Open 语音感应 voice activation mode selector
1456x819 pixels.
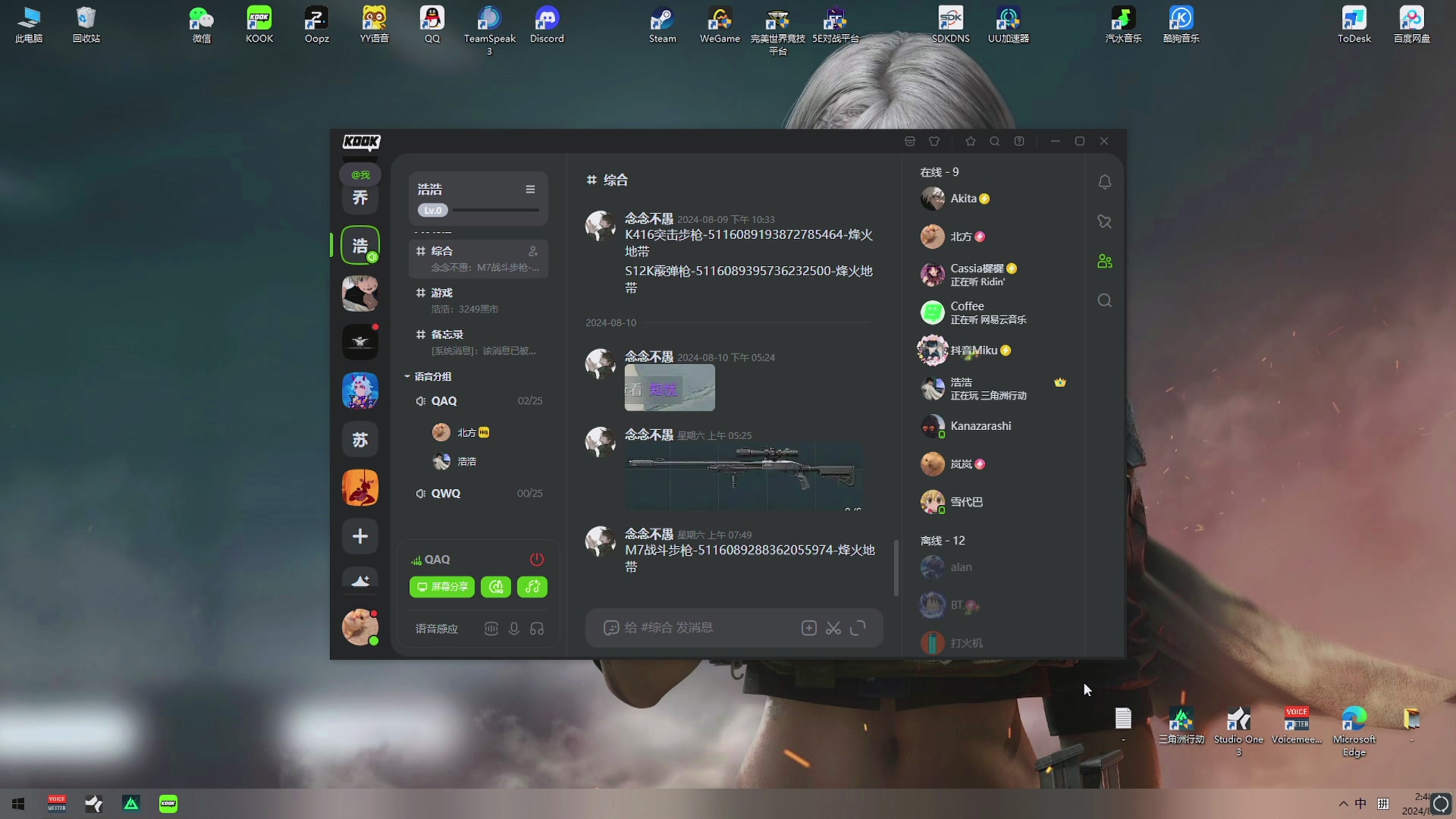437,629
